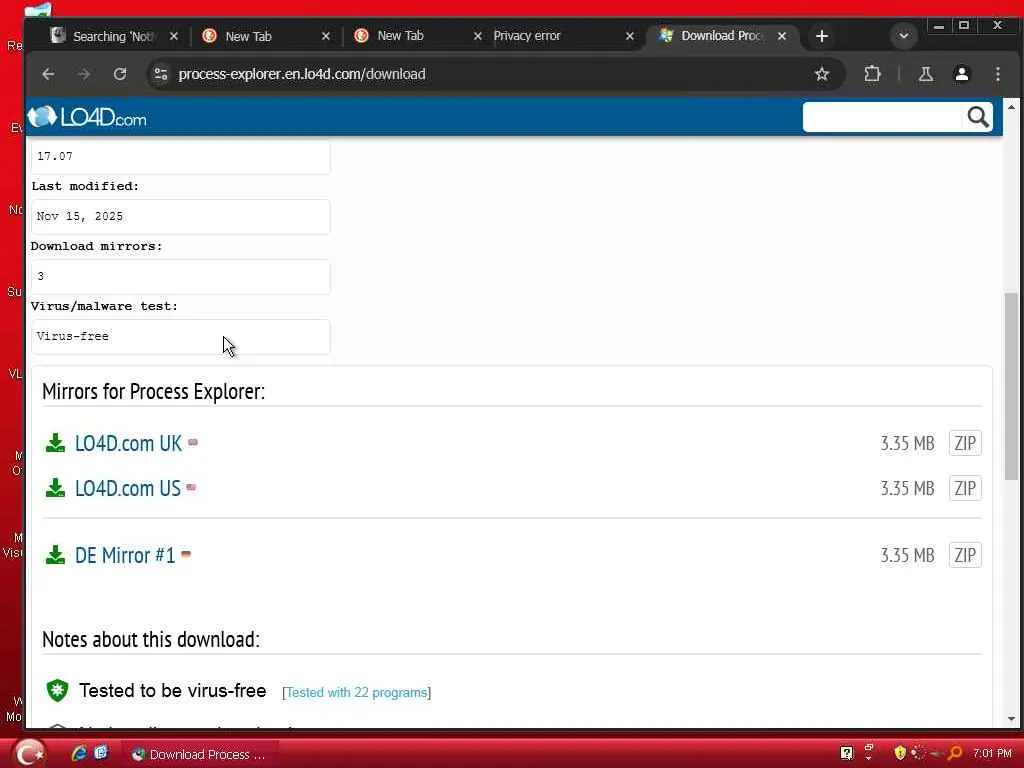Expand the tab search dropdown arrow
1024x768 pixels.
click(904, 36)
